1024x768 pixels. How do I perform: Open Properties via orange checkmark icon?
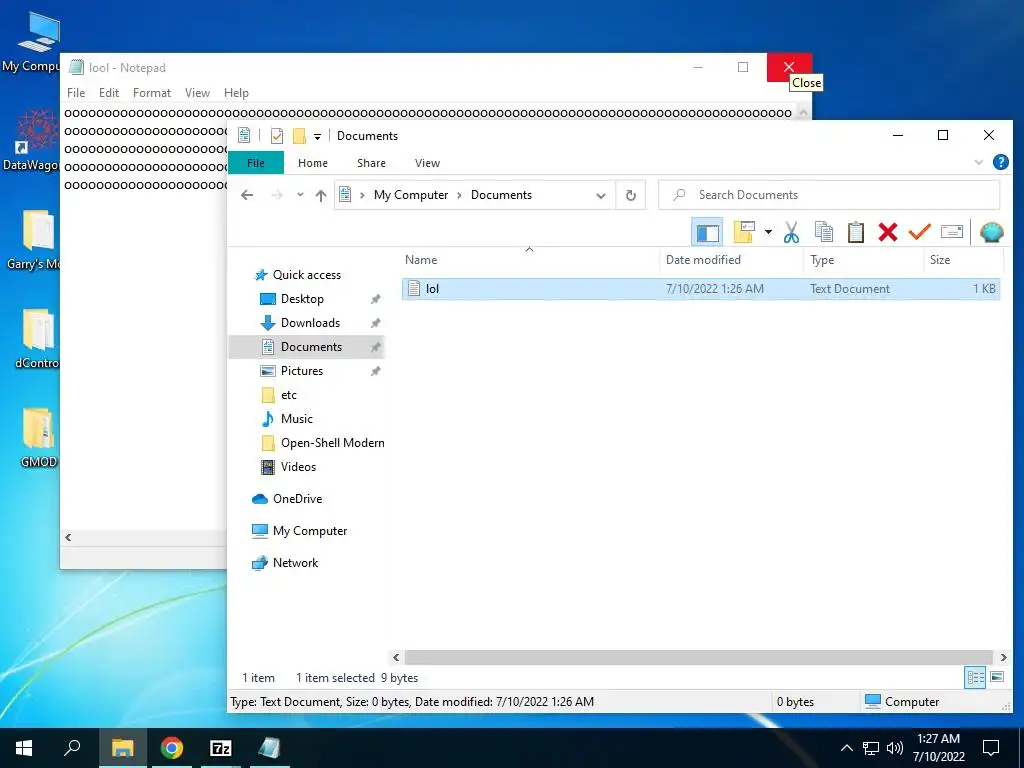pos(920,231)
